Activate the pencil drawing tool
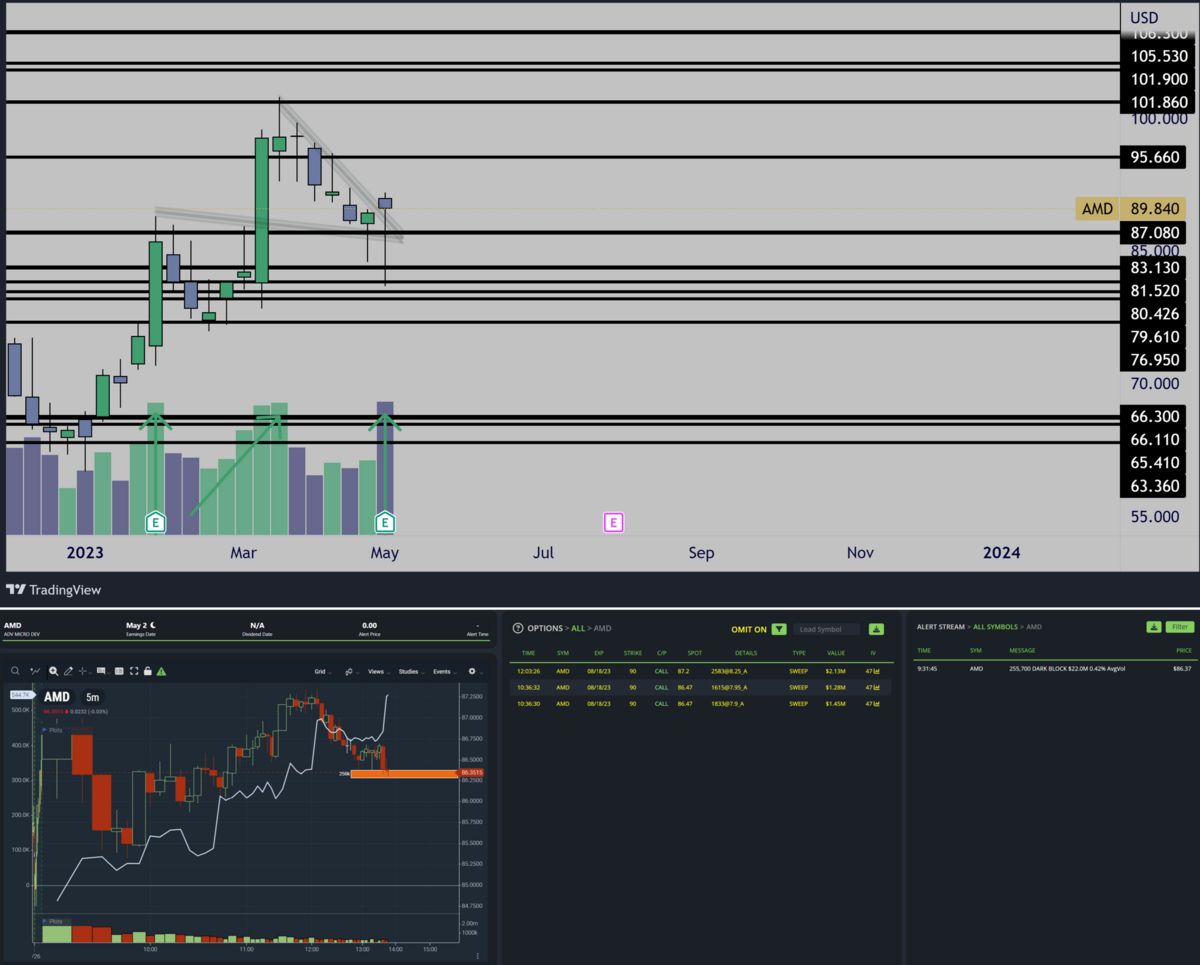This screenshot has width=1200, height=965. coord(69,671)
